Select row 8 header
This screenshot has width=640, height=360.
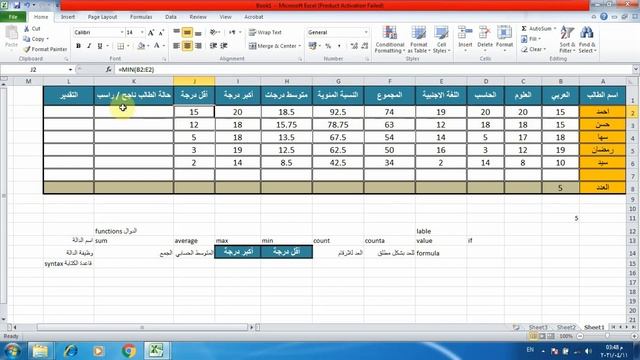[x=632, y=188]
